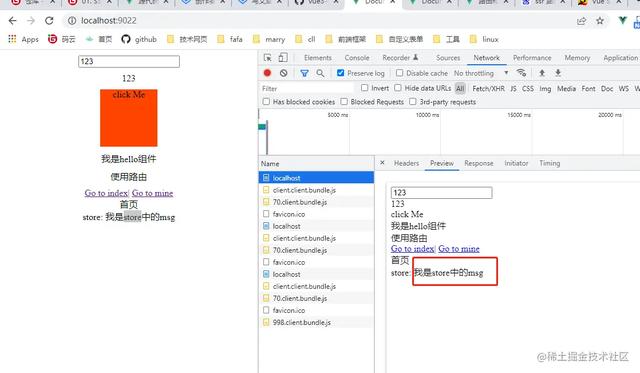This screenshot has width=640, height=373.
Task: Open network conditions wifi icon
Action: 521,73
